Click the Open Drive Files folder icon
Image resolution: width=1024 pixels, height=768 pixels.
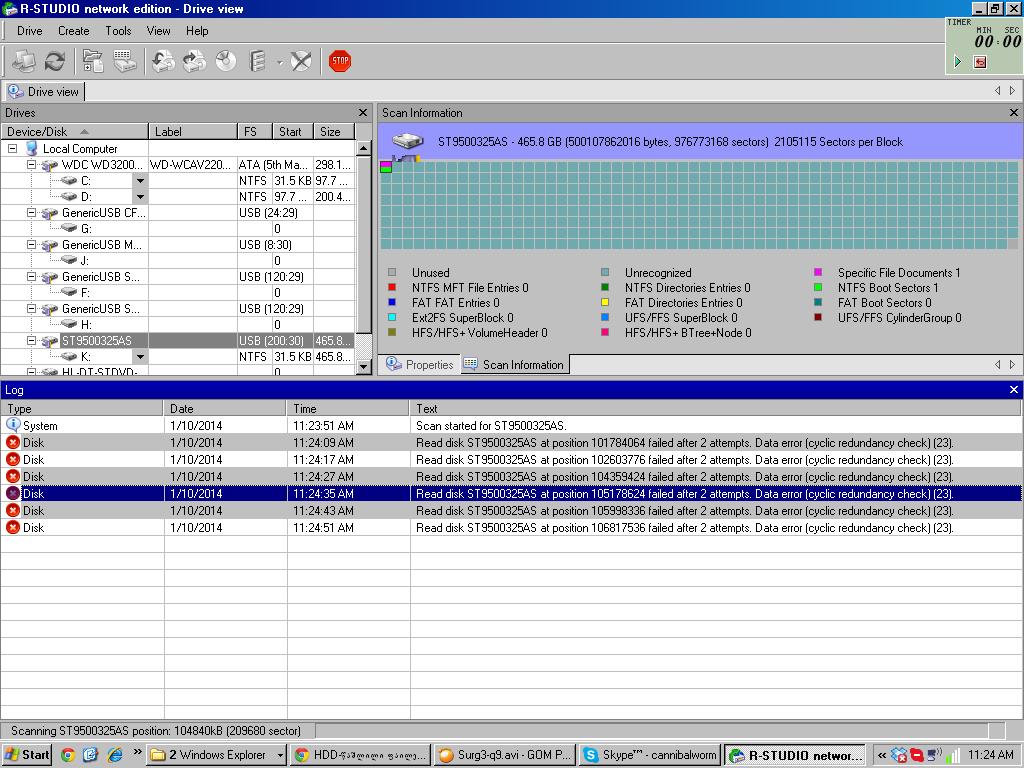point(93,61)
